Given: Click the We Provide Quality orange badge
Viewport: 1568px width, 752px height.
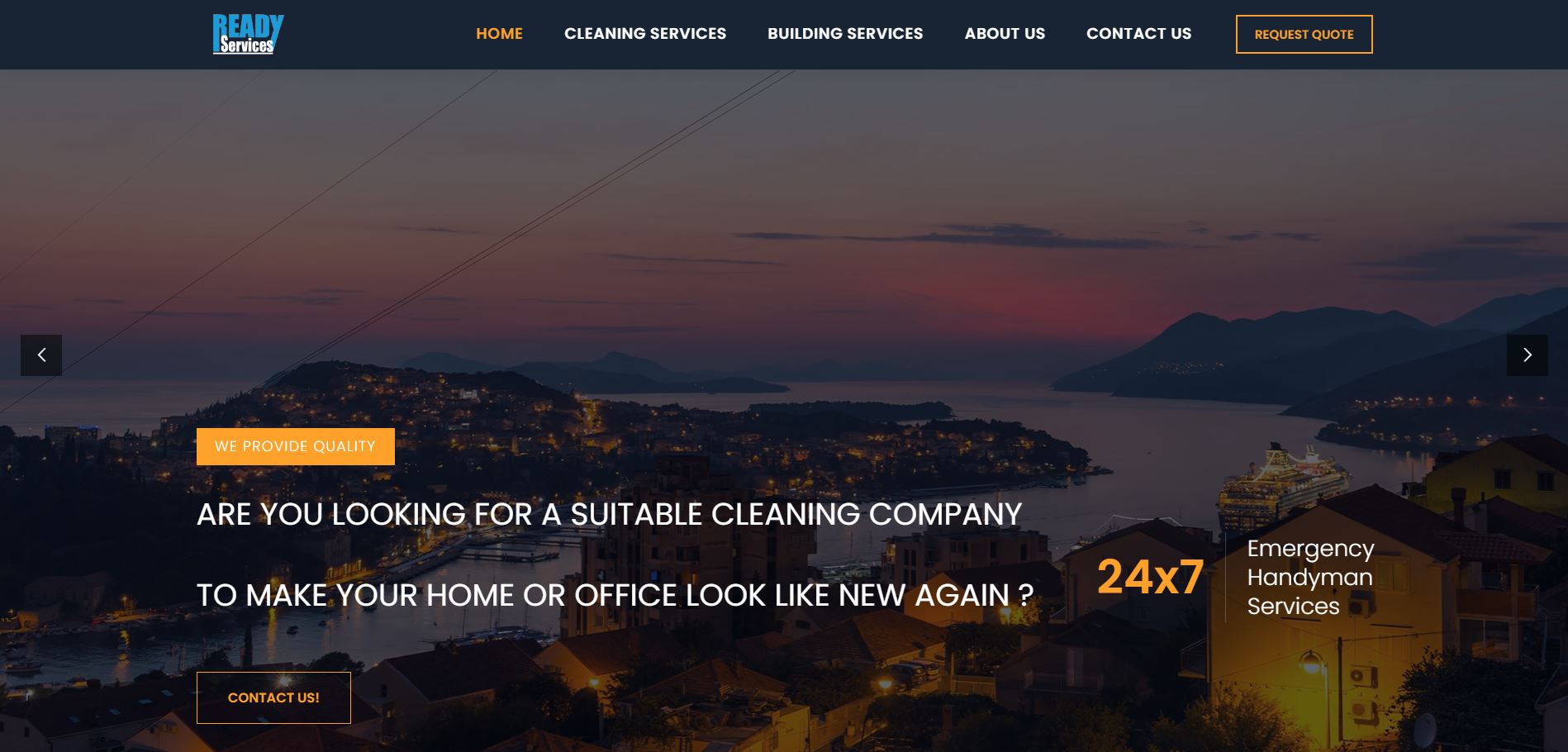Looking at the screenshot, I should 296,446.
